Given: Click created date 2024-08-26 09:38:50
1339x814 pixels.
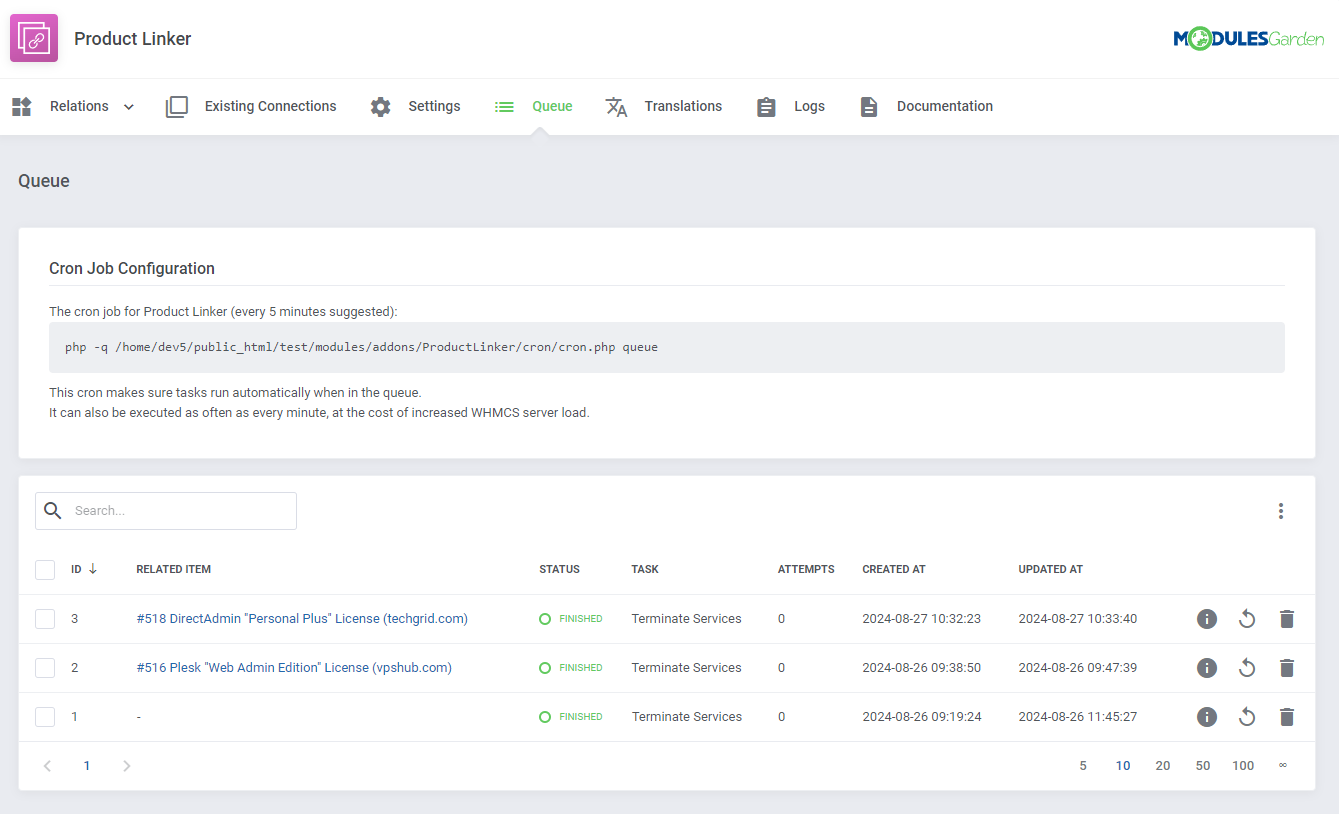Looking at the screenshot, I should [x=922, y=668].
